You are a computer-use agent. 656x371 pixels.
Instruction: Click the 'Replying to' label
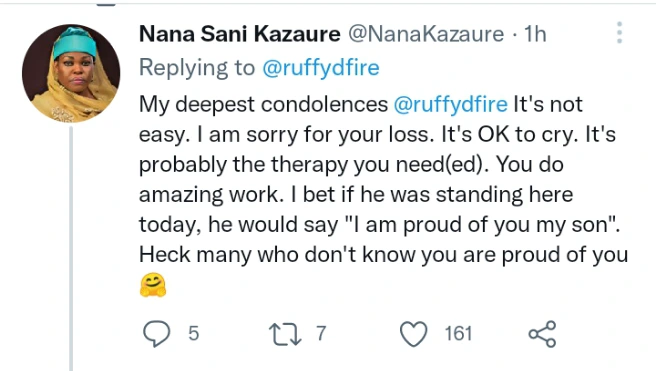tap(197, 68)
